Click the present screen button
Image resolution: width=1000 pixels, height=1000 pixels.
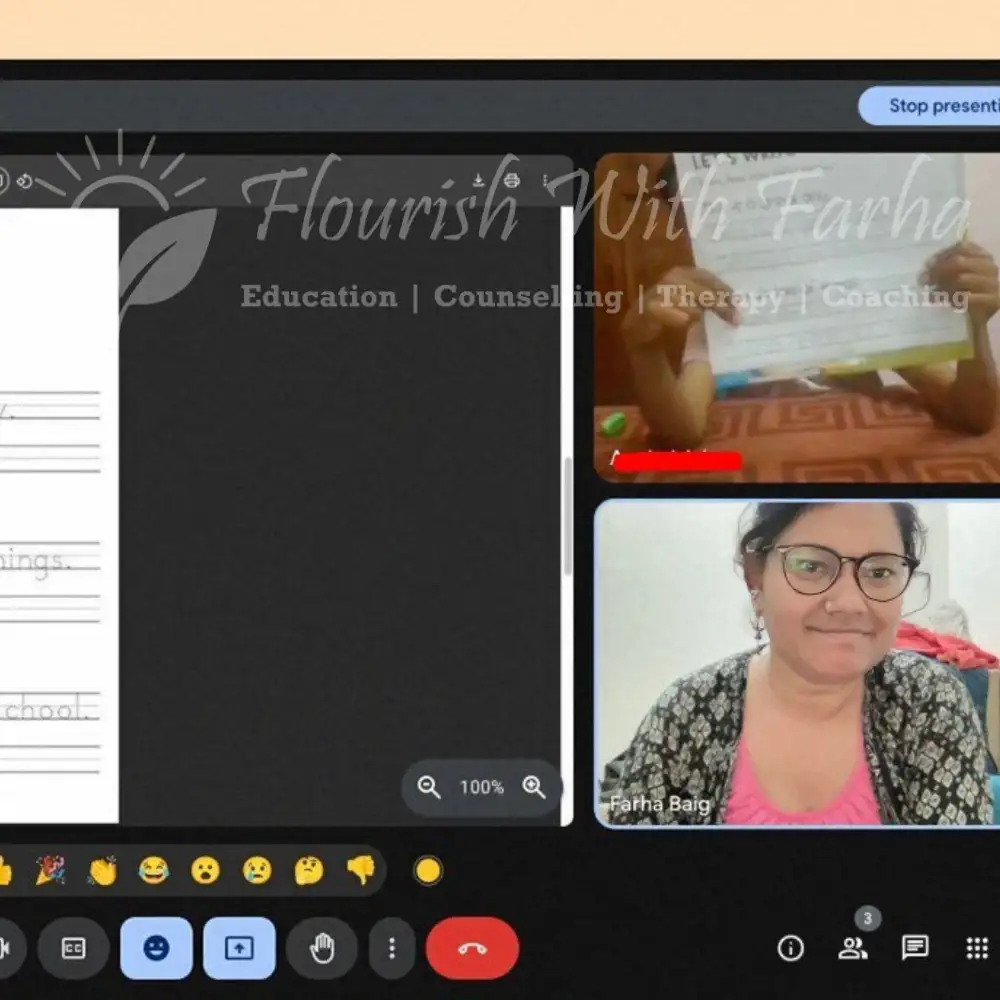tap(239, 948)
